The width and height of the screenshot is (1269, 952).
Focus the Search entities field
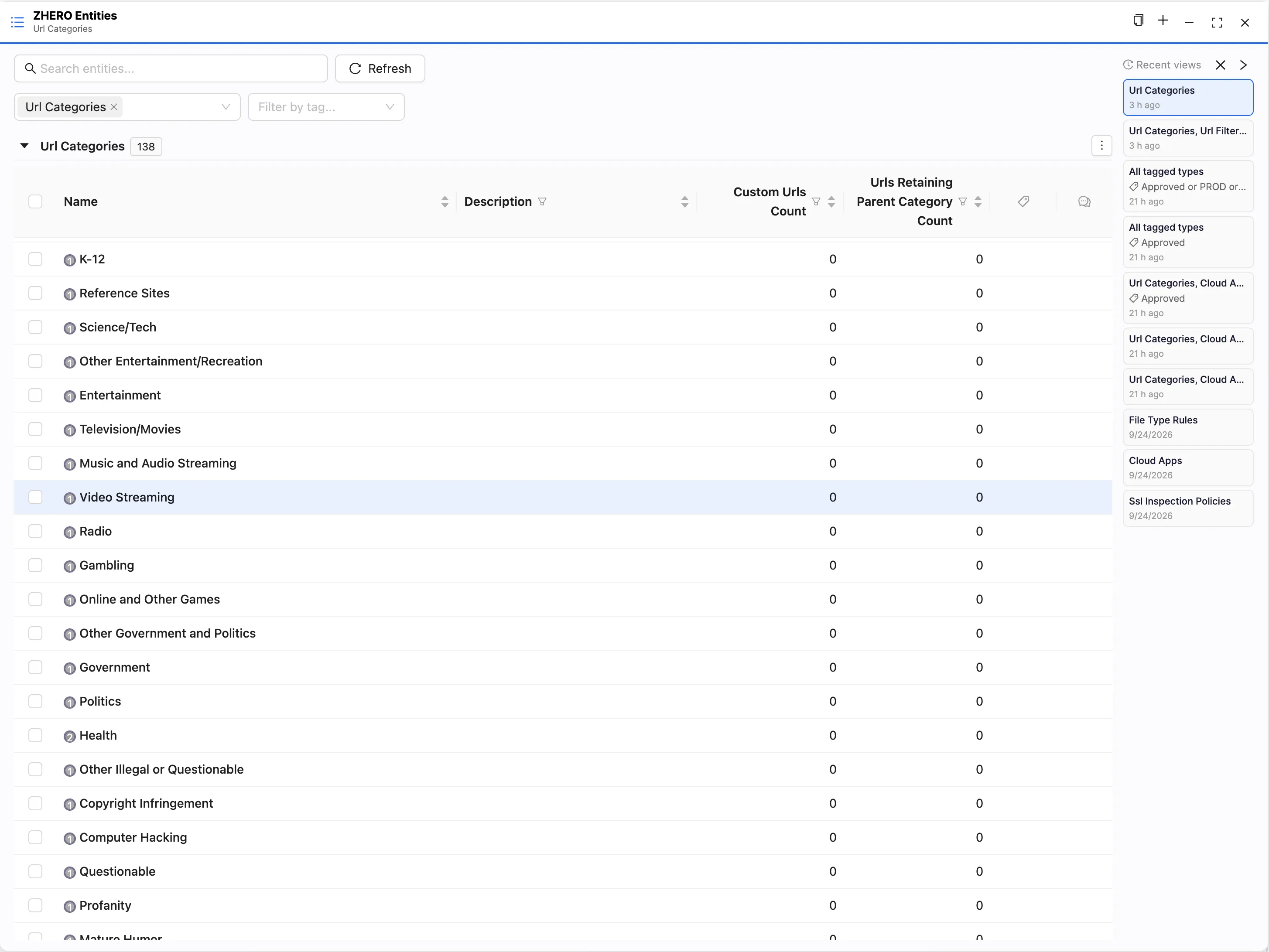click(x=171, y=68)
